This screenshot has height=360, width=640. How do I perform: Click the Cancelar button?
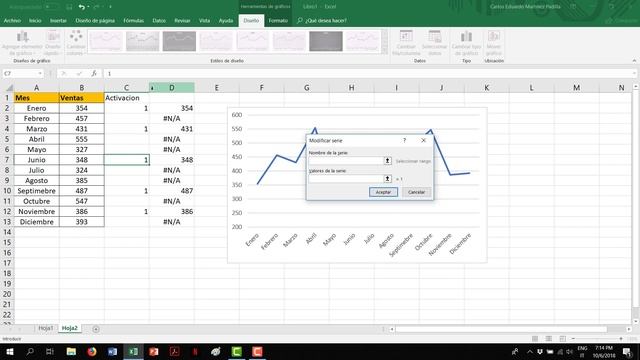(416, 192)
